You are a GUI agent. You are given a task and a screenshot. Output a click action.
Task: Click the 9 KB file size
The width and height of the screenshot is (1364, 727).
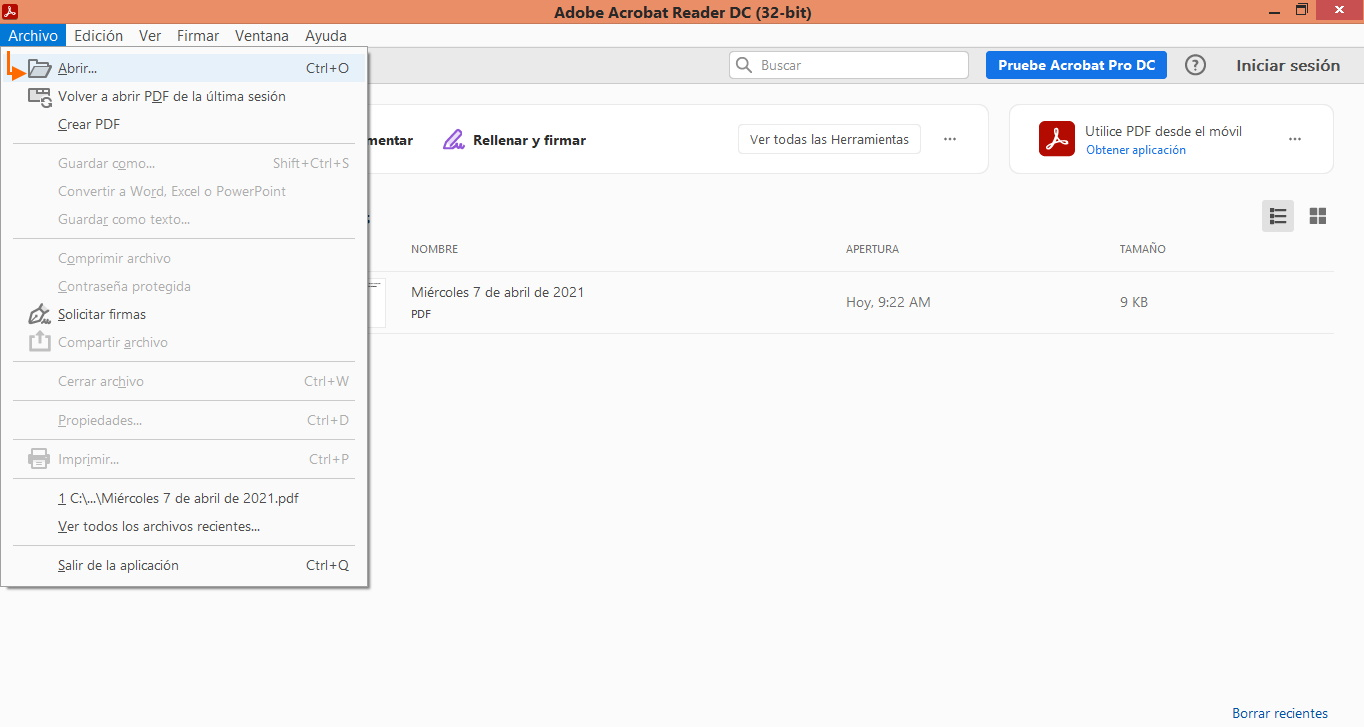click(x=1134, y=302)
